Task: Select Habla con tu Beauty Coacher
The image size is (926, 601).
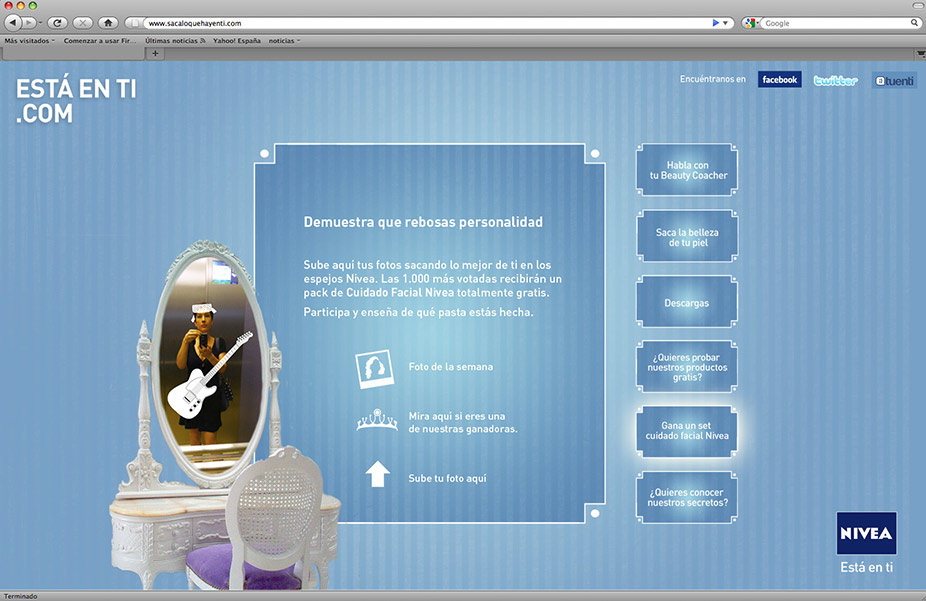Action: point(687,171)
